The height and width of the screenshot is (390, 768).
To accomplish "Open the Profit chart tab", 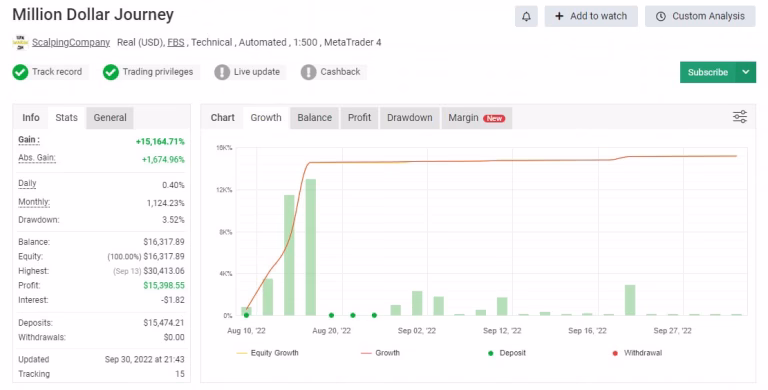I will click(360, 118).
